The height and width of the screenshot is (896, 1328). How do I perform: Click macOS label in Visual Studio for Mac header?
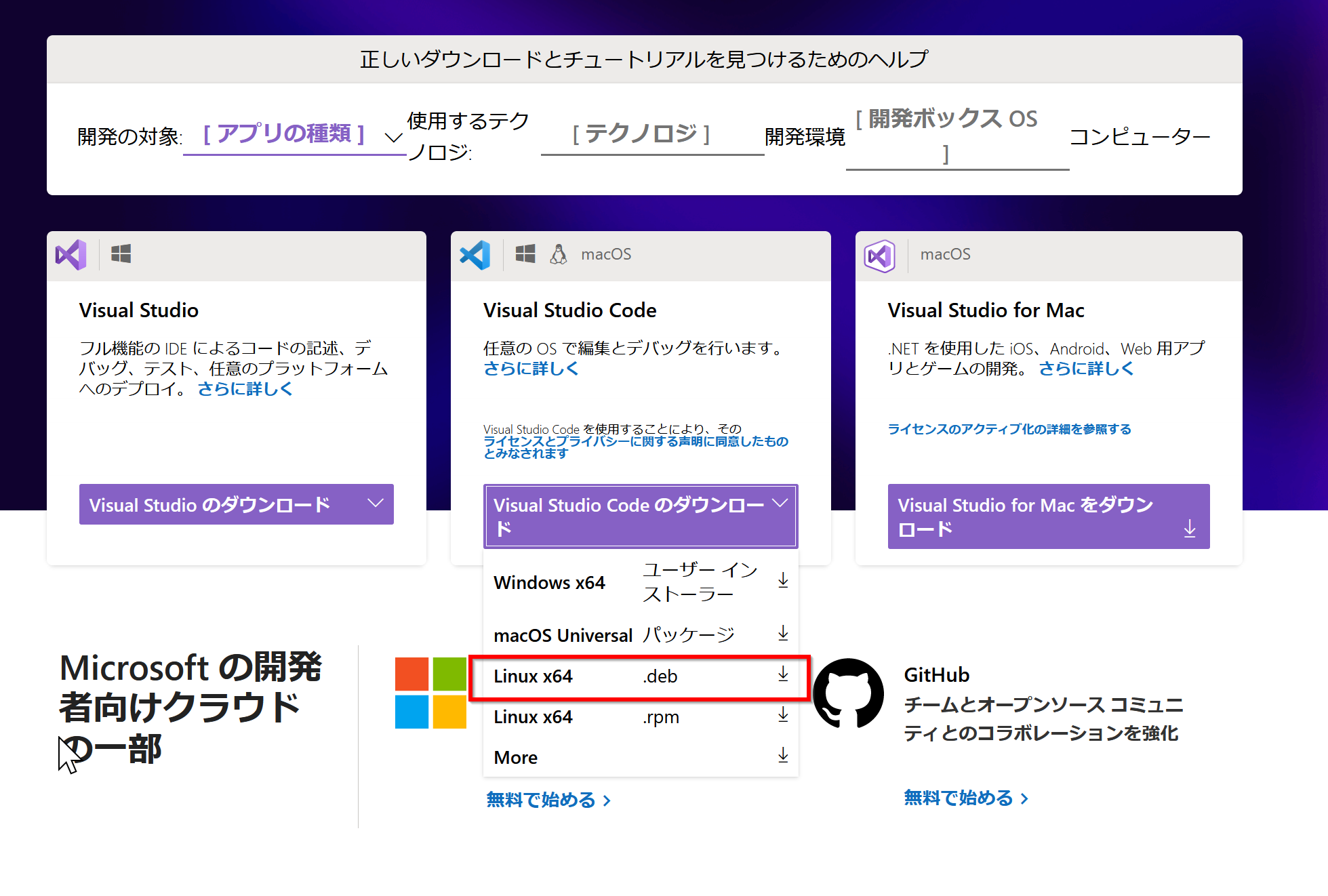tap(945, 254)
